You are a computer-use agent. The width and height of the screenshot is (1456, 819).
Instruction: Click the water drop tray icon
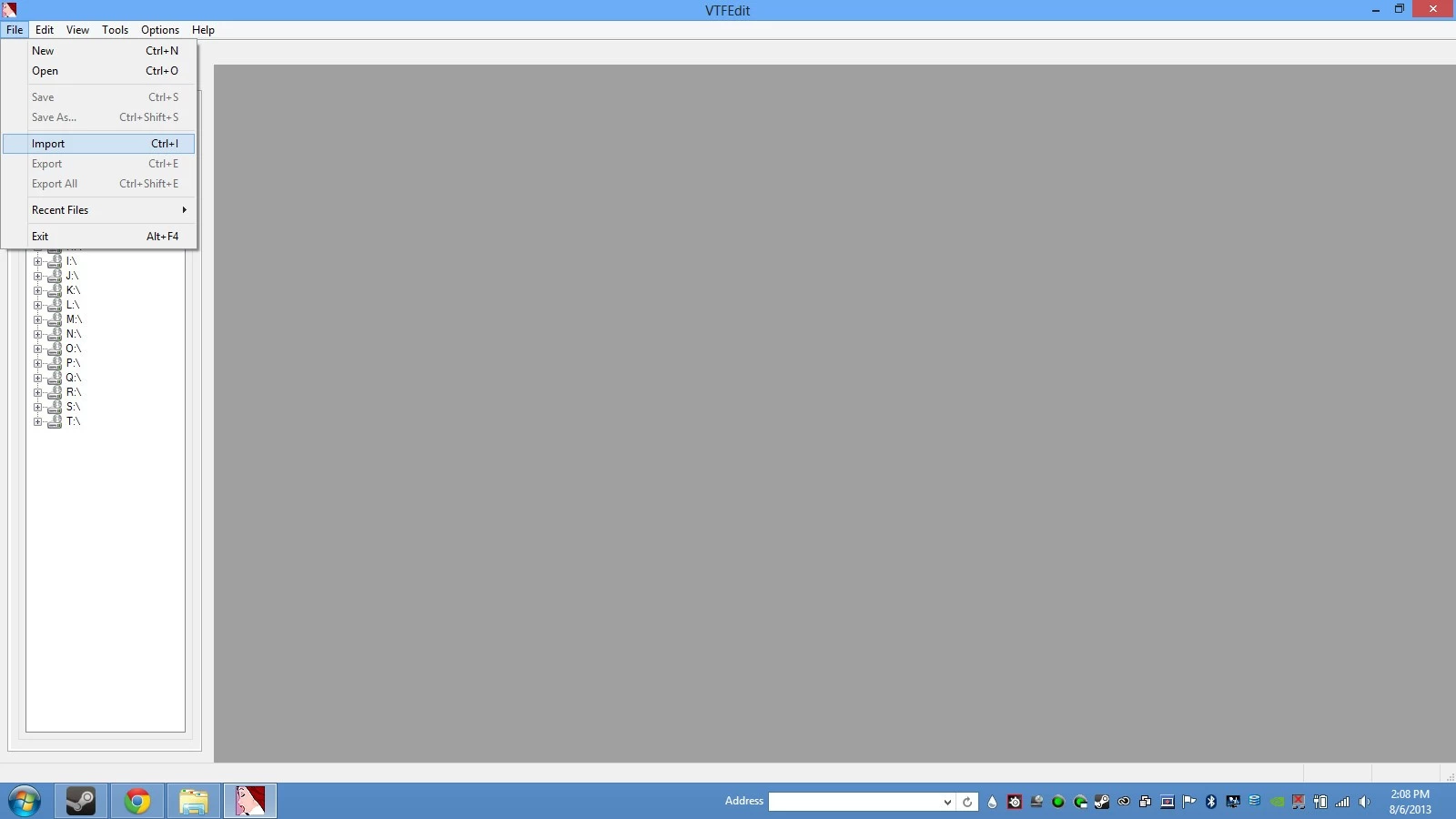(993, 802)
